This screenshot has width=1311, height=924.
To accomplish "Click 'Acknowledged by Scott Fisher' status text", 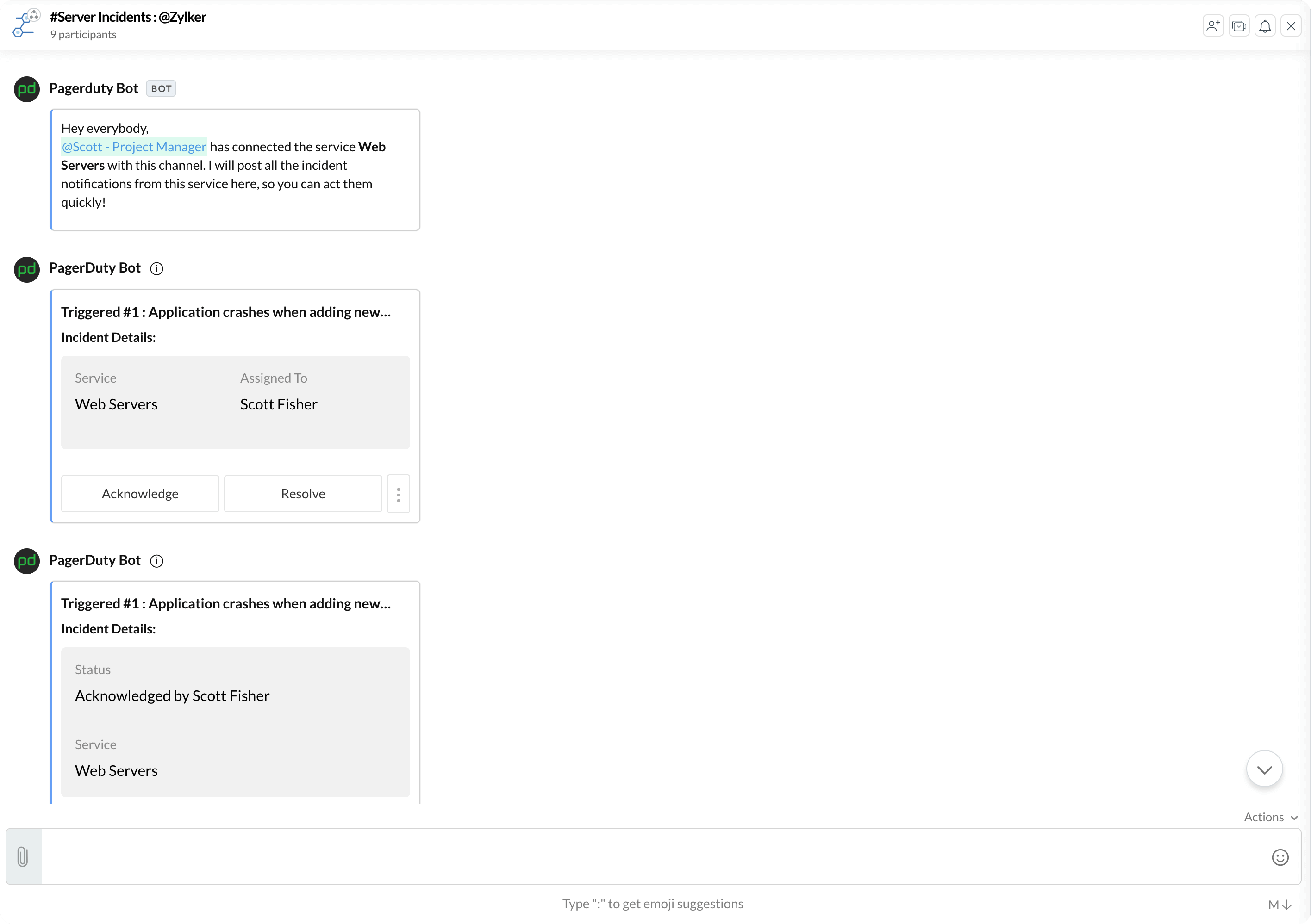I will click(172, 696).
